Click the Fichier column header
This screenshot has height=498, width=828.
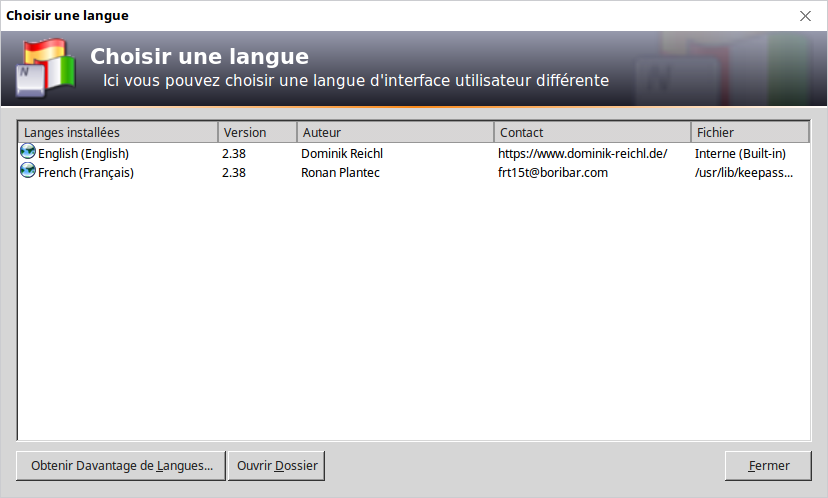[749, 132]
